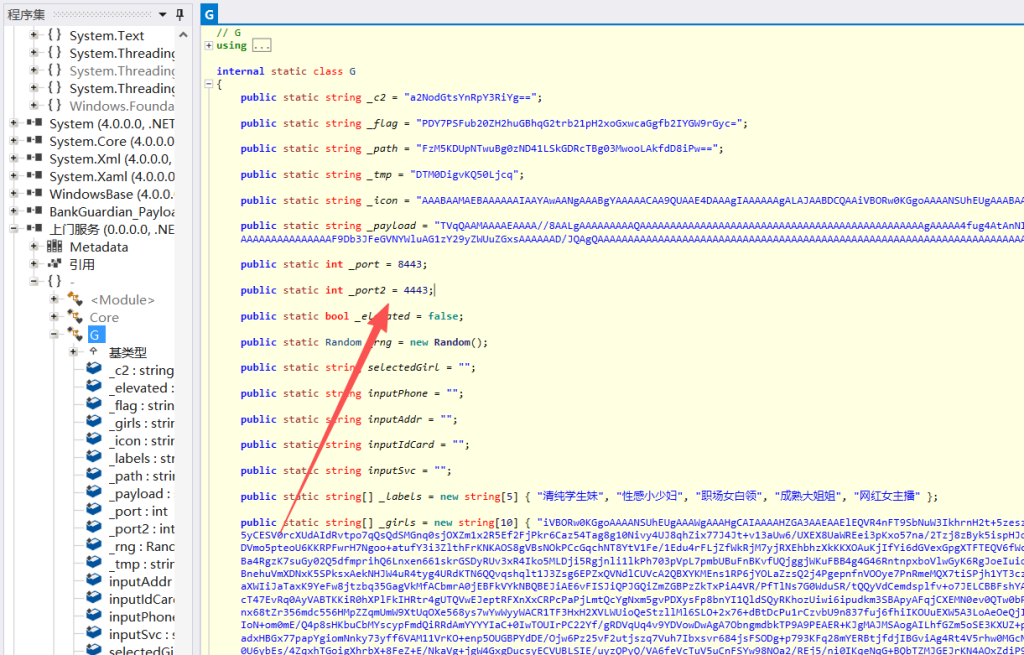Click the 程序集 panel title
1024x655 pixels.
click(25, 14)
